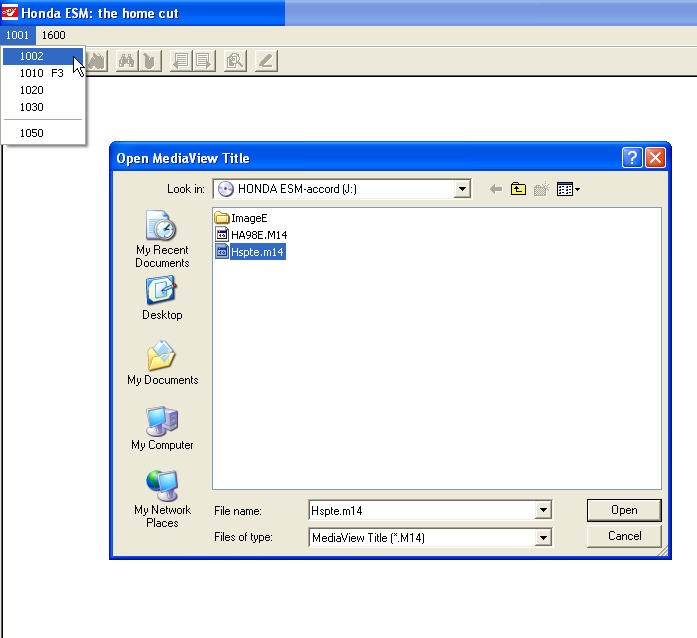697x638 pixels.
Task: Close the Open MediaView Title dialog
Action: click(655, 157)
